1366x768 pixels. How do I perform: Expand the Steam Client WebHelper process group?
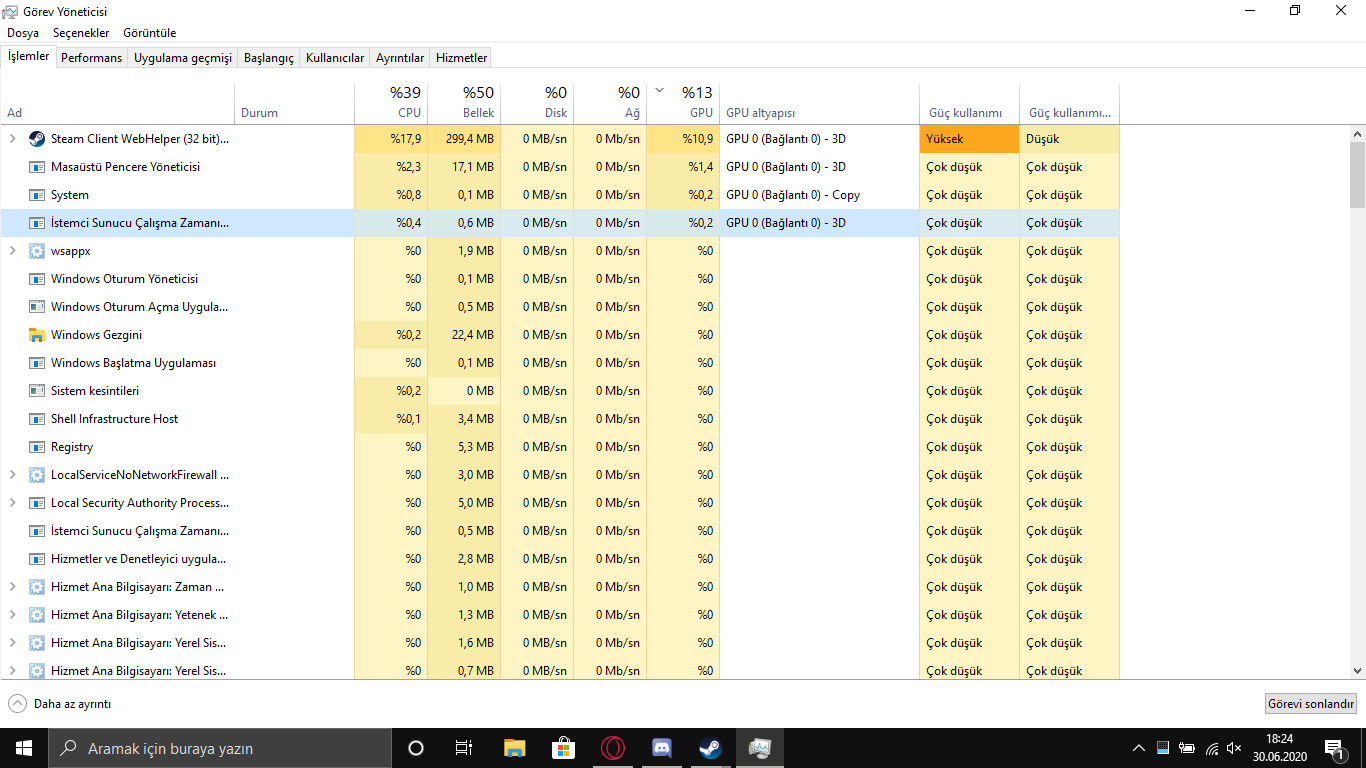12,139
